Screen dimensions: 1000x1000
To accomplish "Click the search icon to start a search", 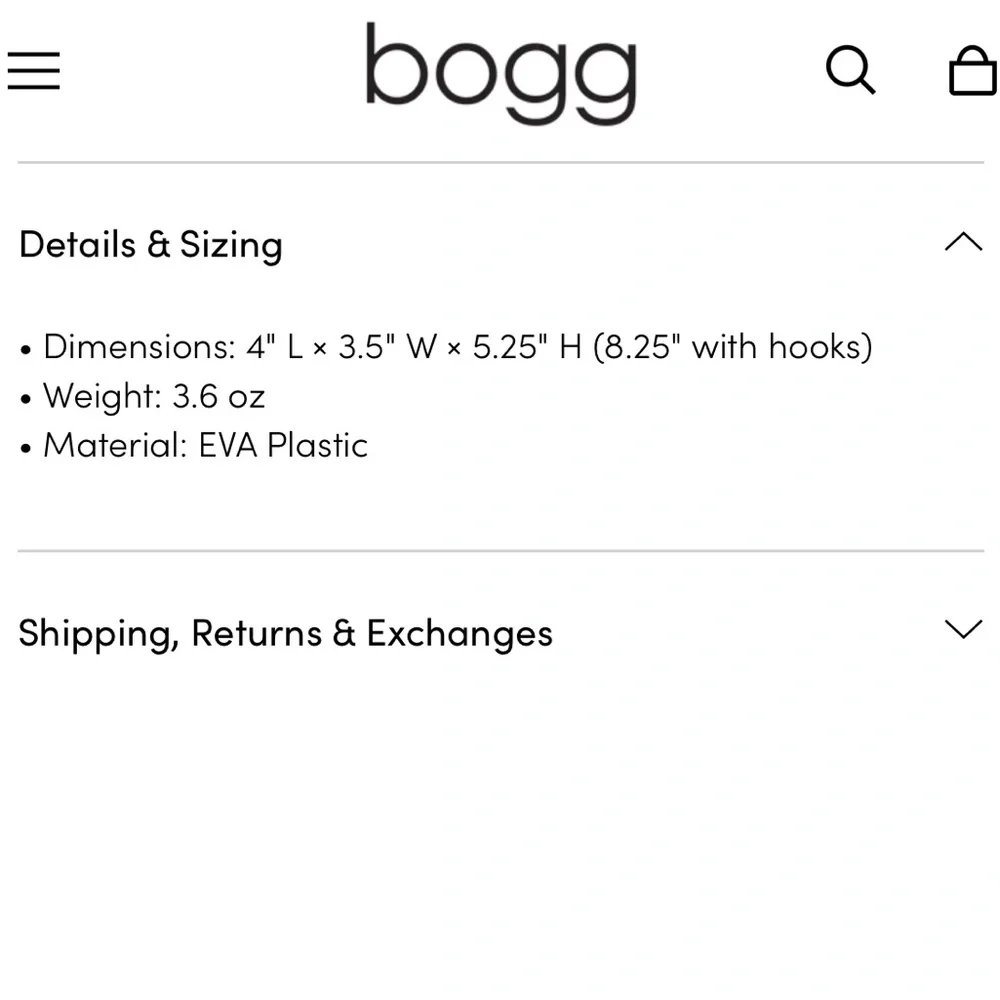I will 851,71.
